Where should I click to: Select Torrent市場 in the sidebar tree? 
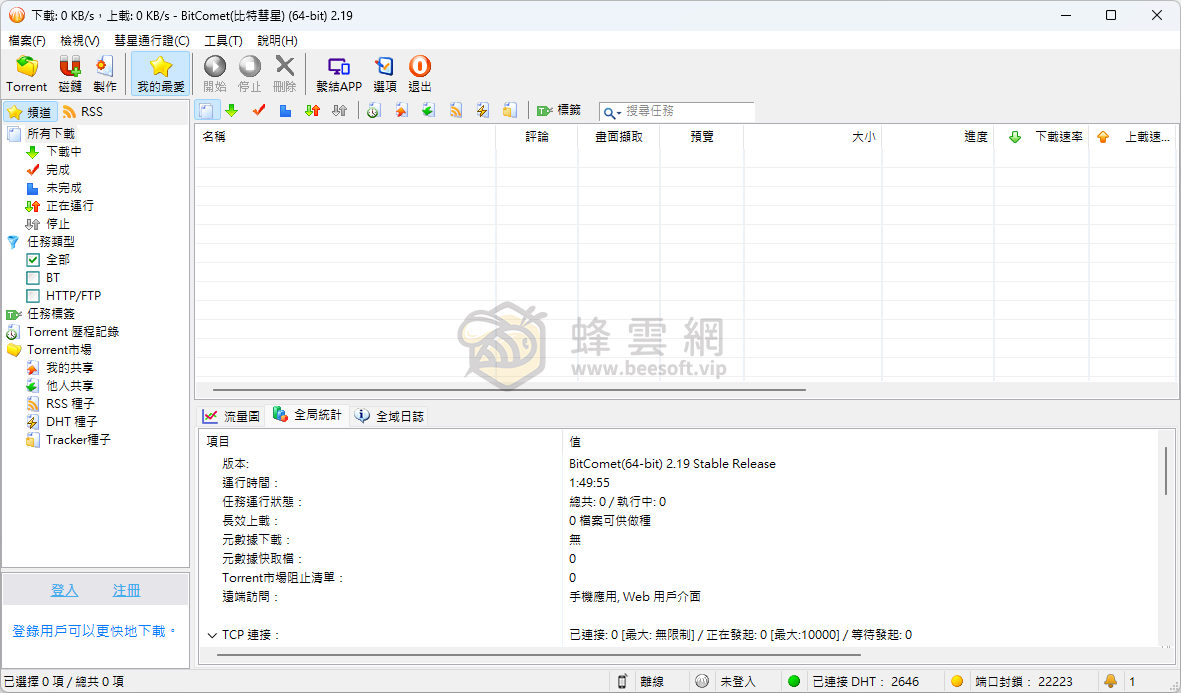click(x=60, y=350)
